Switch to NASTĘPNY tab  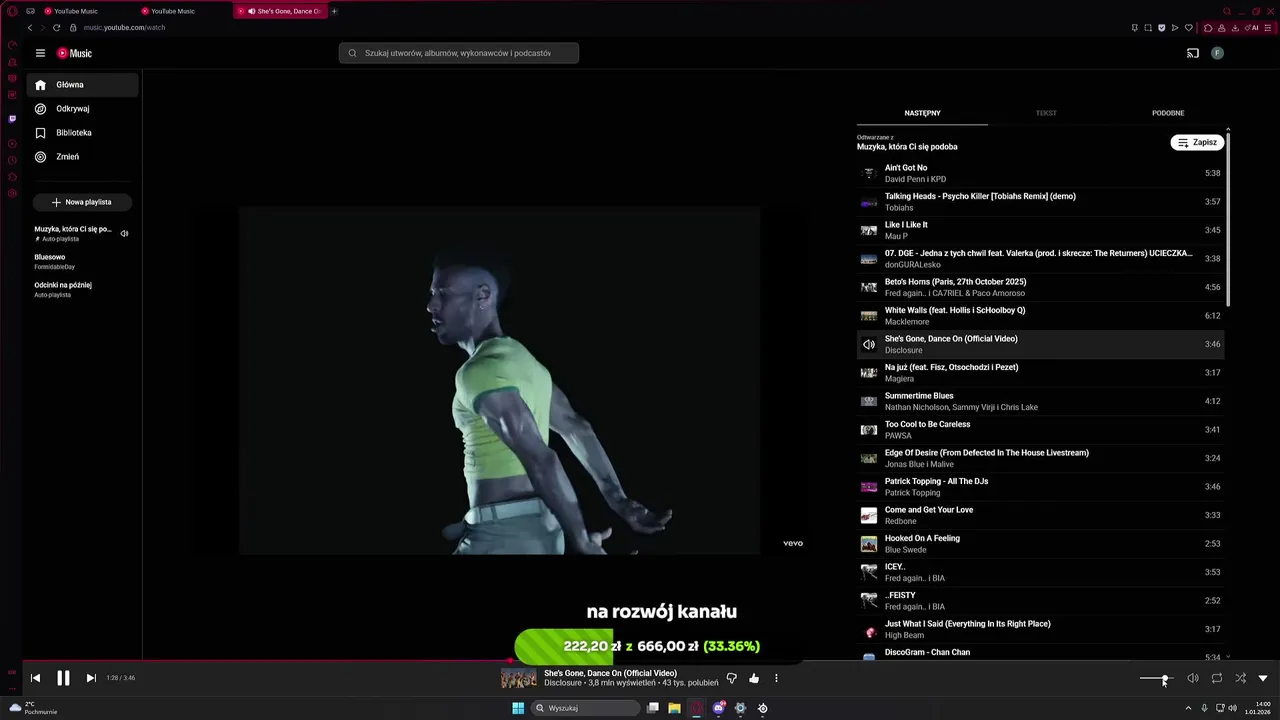point(922,113)
